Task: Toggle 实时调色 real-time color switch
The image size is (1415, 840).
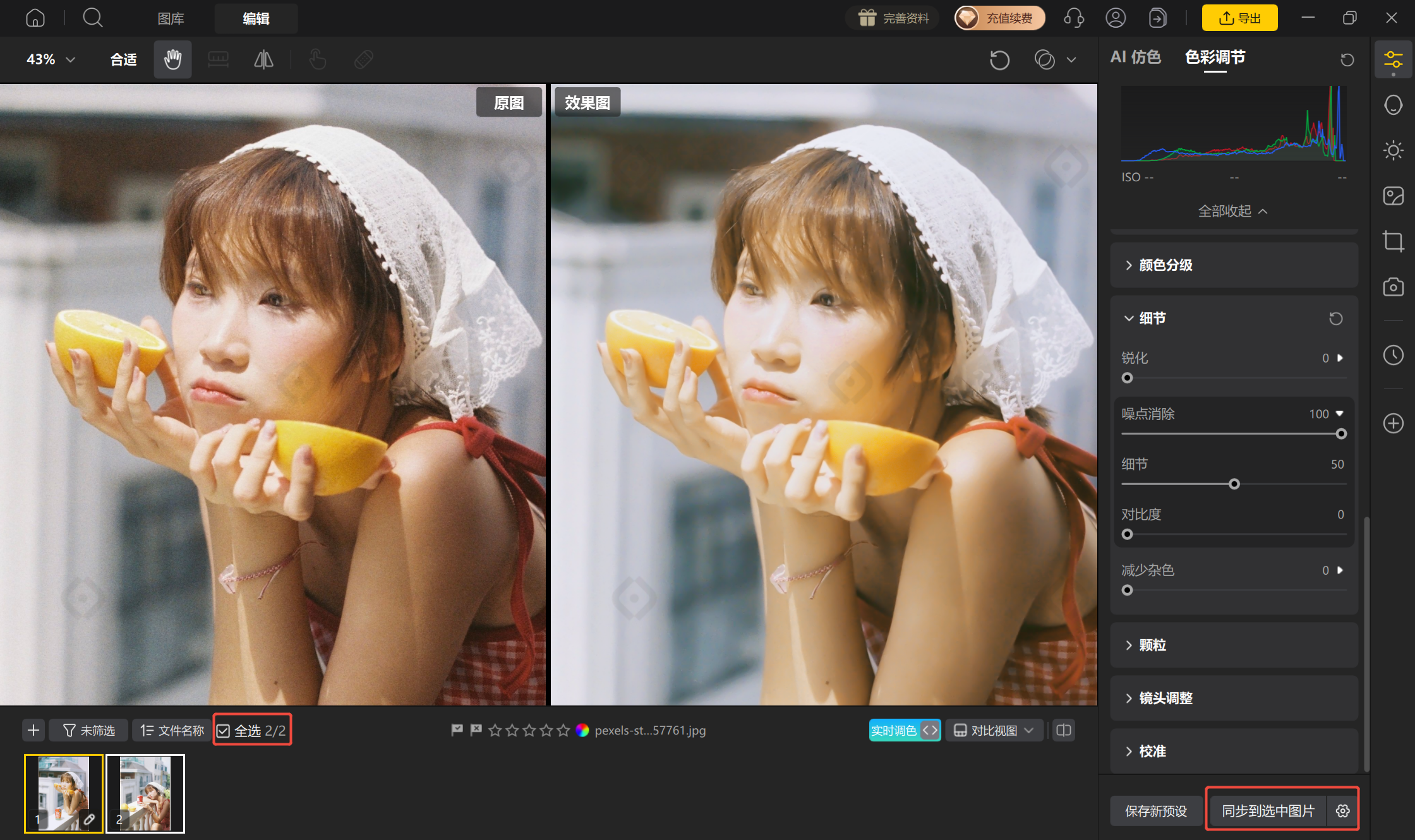Action: click(x=905, y=731)
